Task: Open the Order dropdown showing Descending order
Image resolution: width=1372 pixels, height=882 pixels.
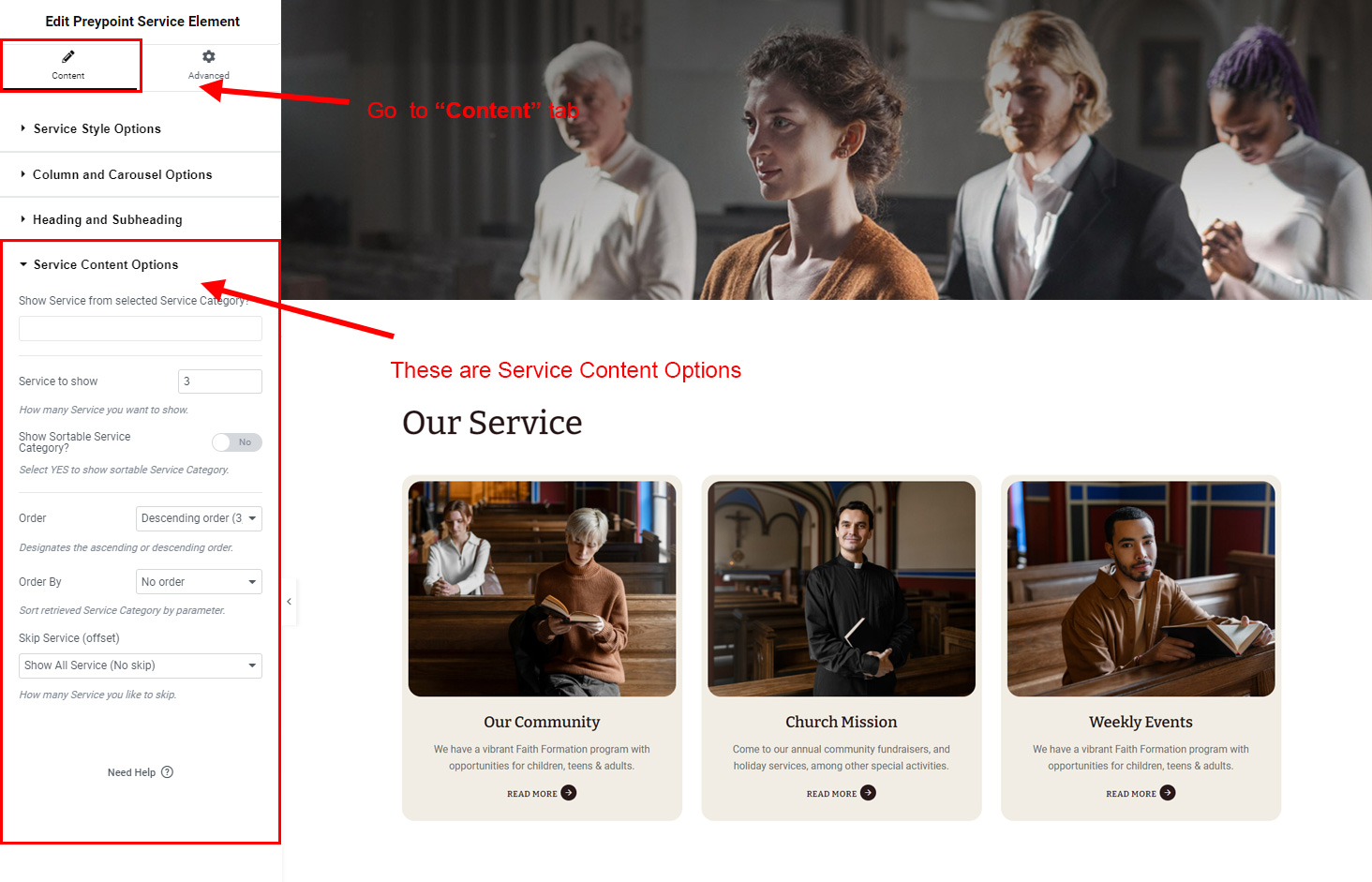Action: pyautogui.click(x=199, y=518)
